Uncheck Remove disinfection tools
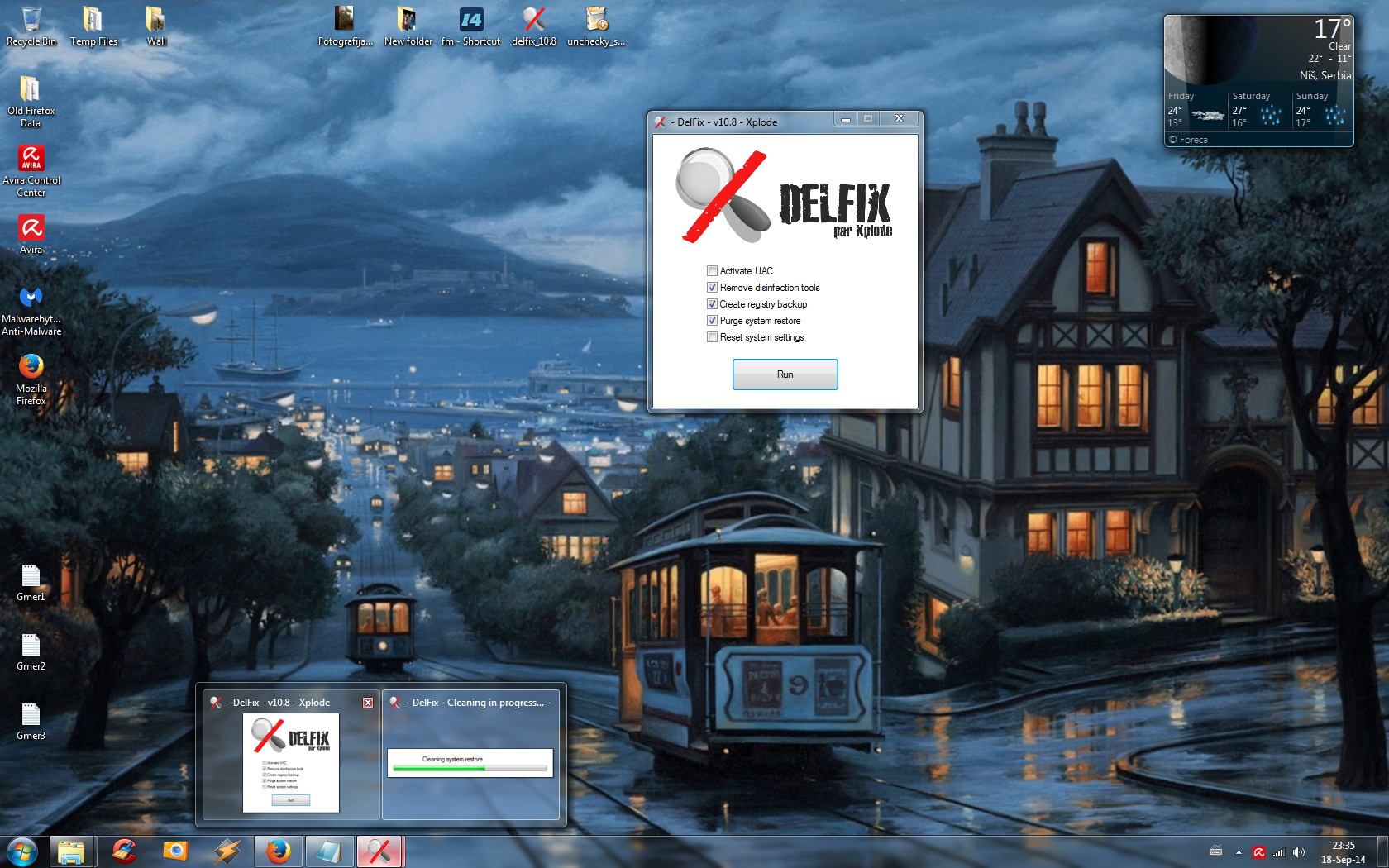The height and width of the screenshot is (868, 1389). (x=712, y=288)
